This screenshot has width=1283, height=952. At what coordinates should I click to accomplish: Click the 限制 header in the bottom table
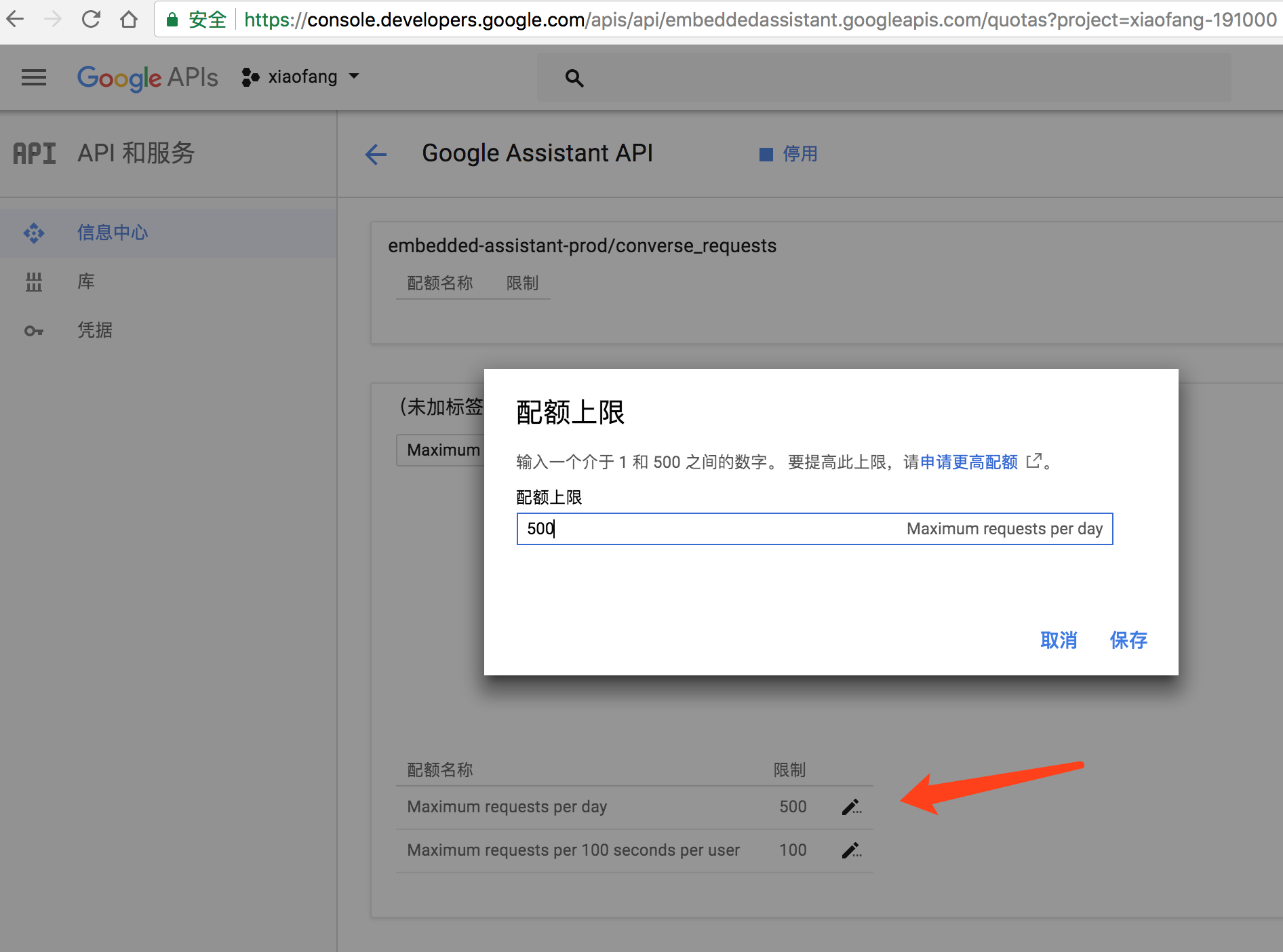[790, 770]
